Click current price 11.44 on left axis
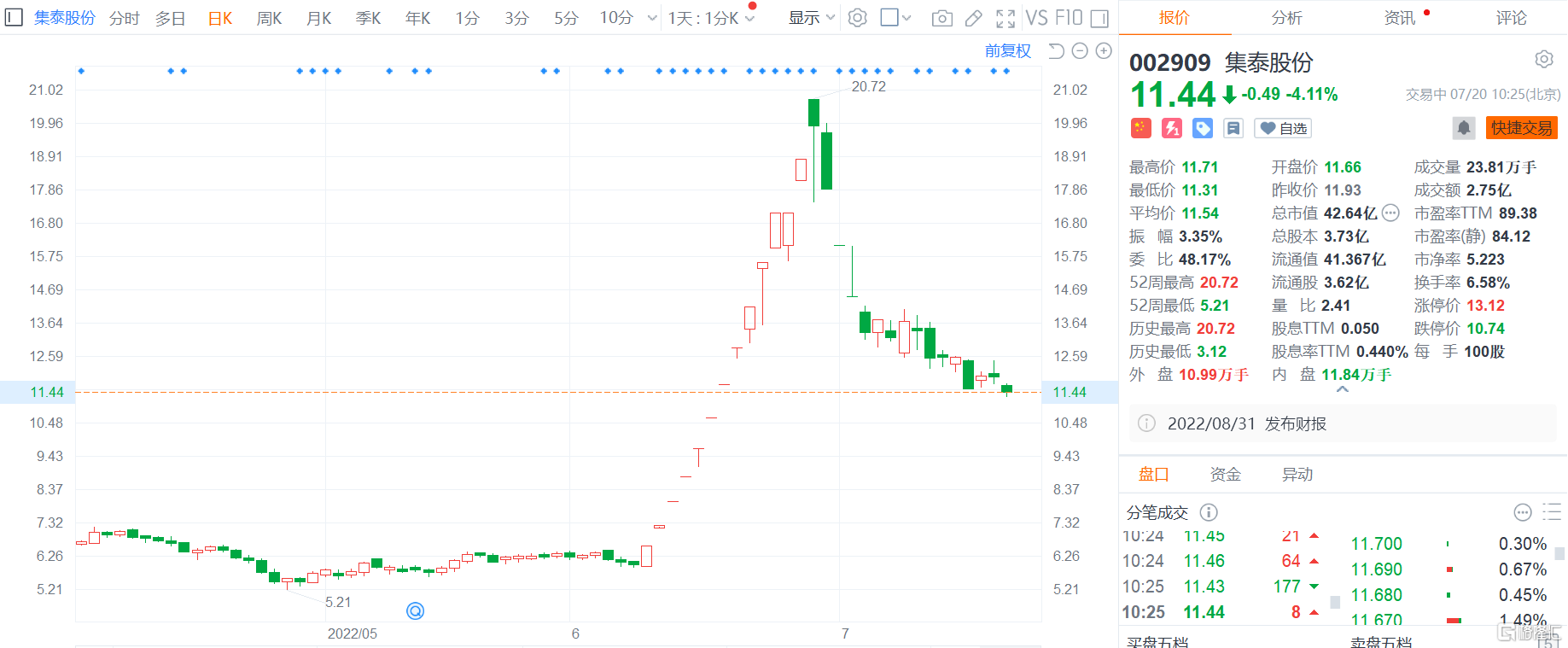This screenshot has width=1568, height=648. 47,392
